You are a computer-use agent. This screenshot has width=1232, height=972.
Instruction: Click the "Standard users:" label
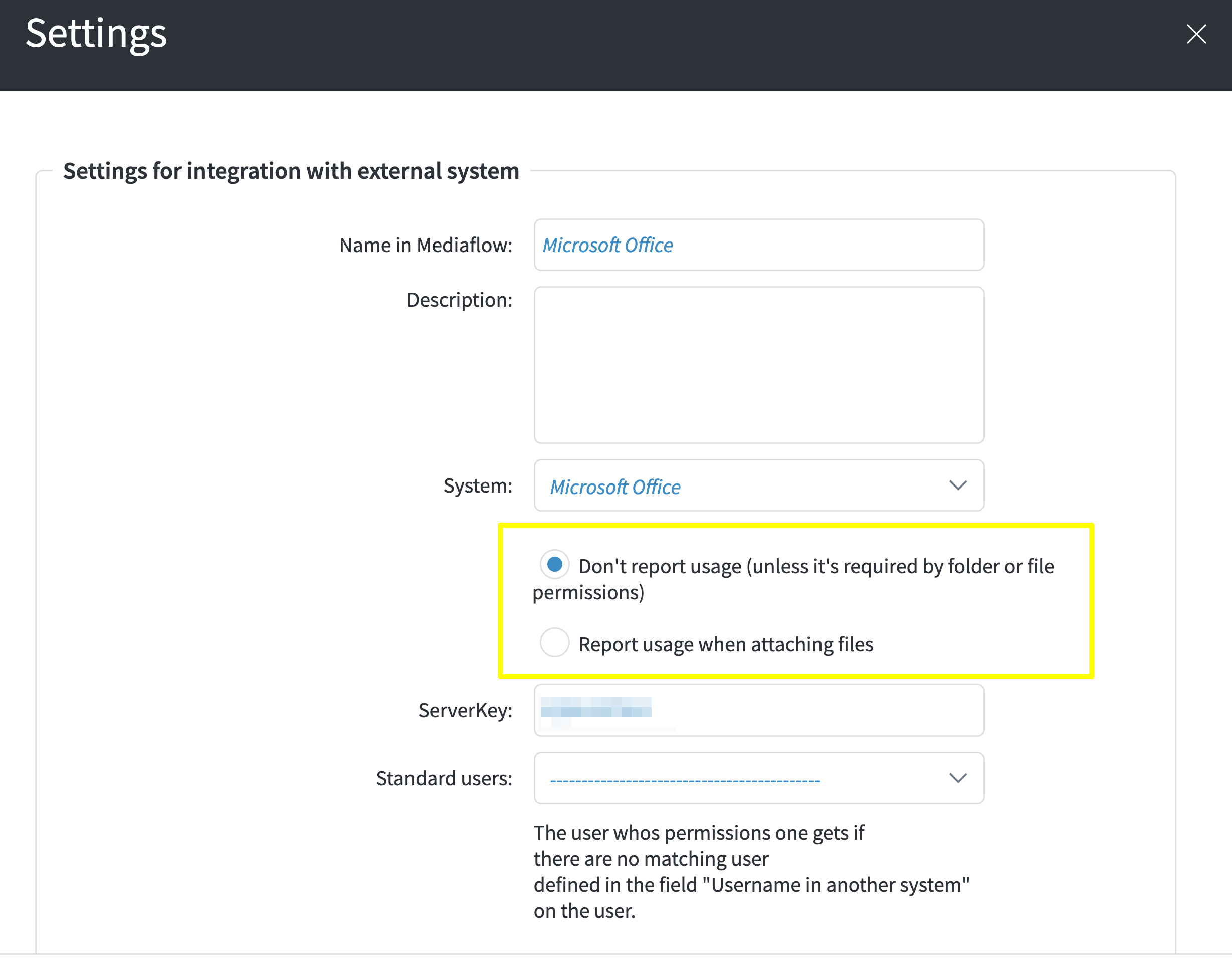(x=444, y=778)
